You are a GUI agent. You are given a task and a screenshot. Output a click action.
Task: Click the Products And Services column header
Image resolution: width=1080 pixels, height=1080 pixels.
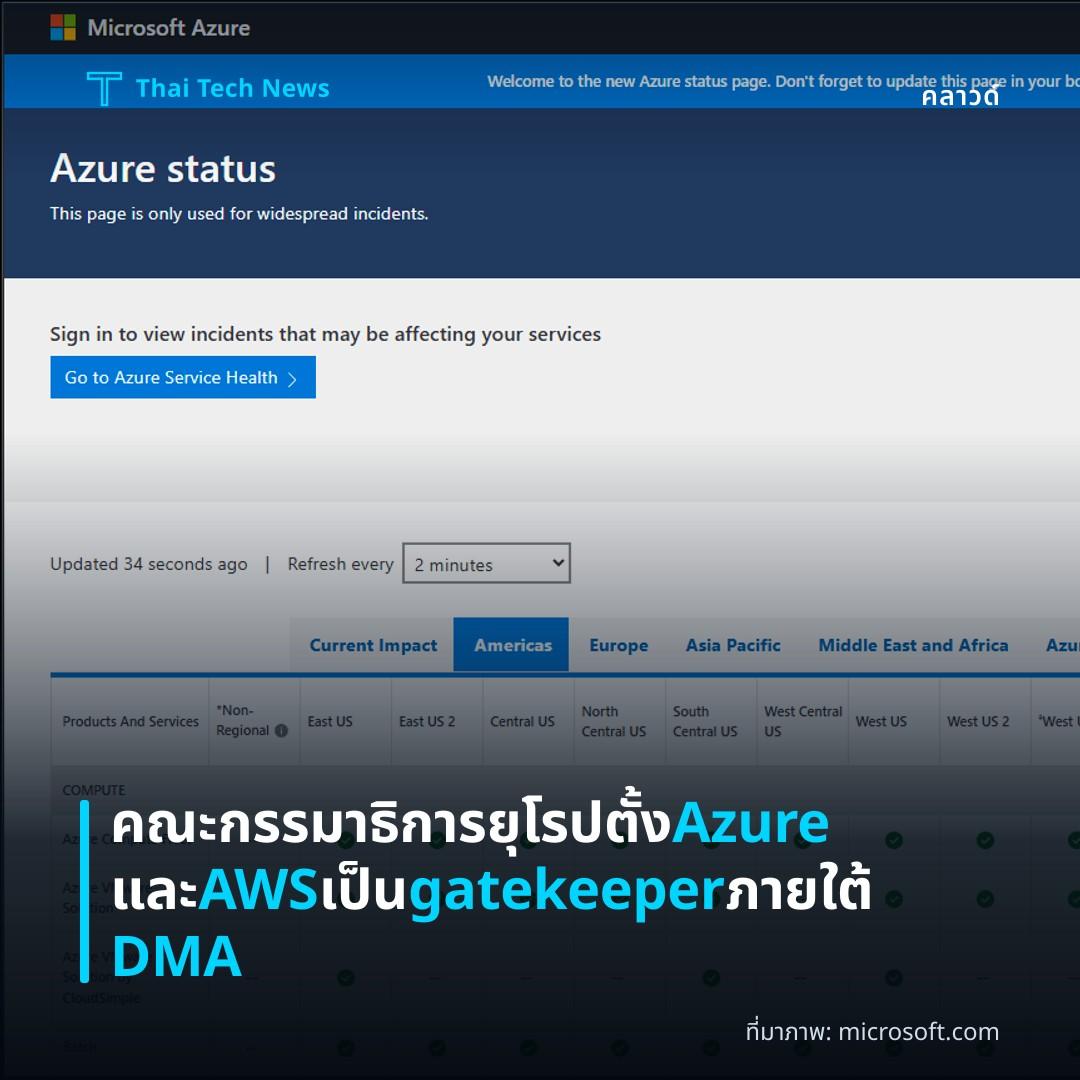click(130, 721)
